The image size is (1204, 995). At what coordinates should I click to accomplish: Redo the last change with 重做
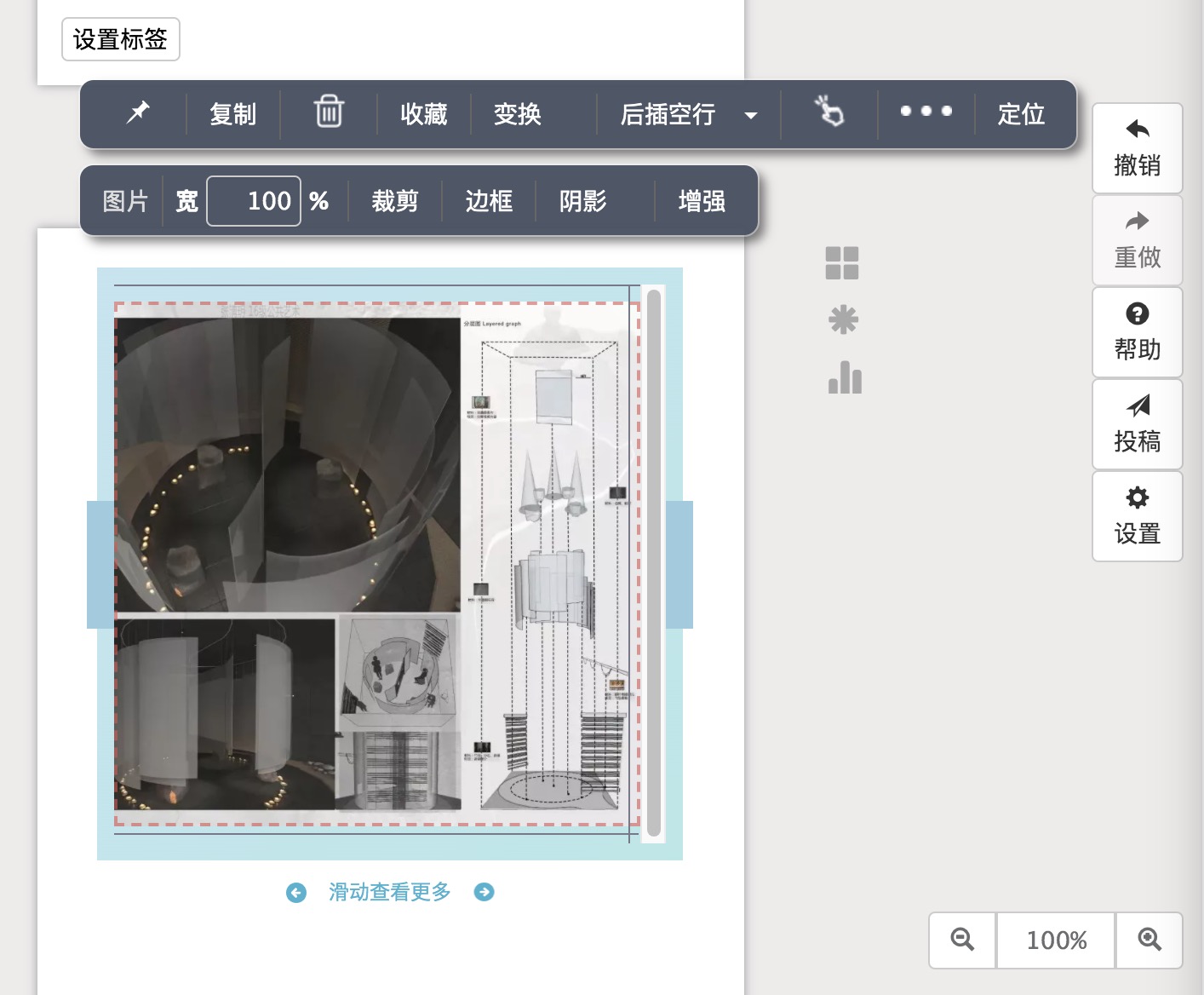[1137, 240]
